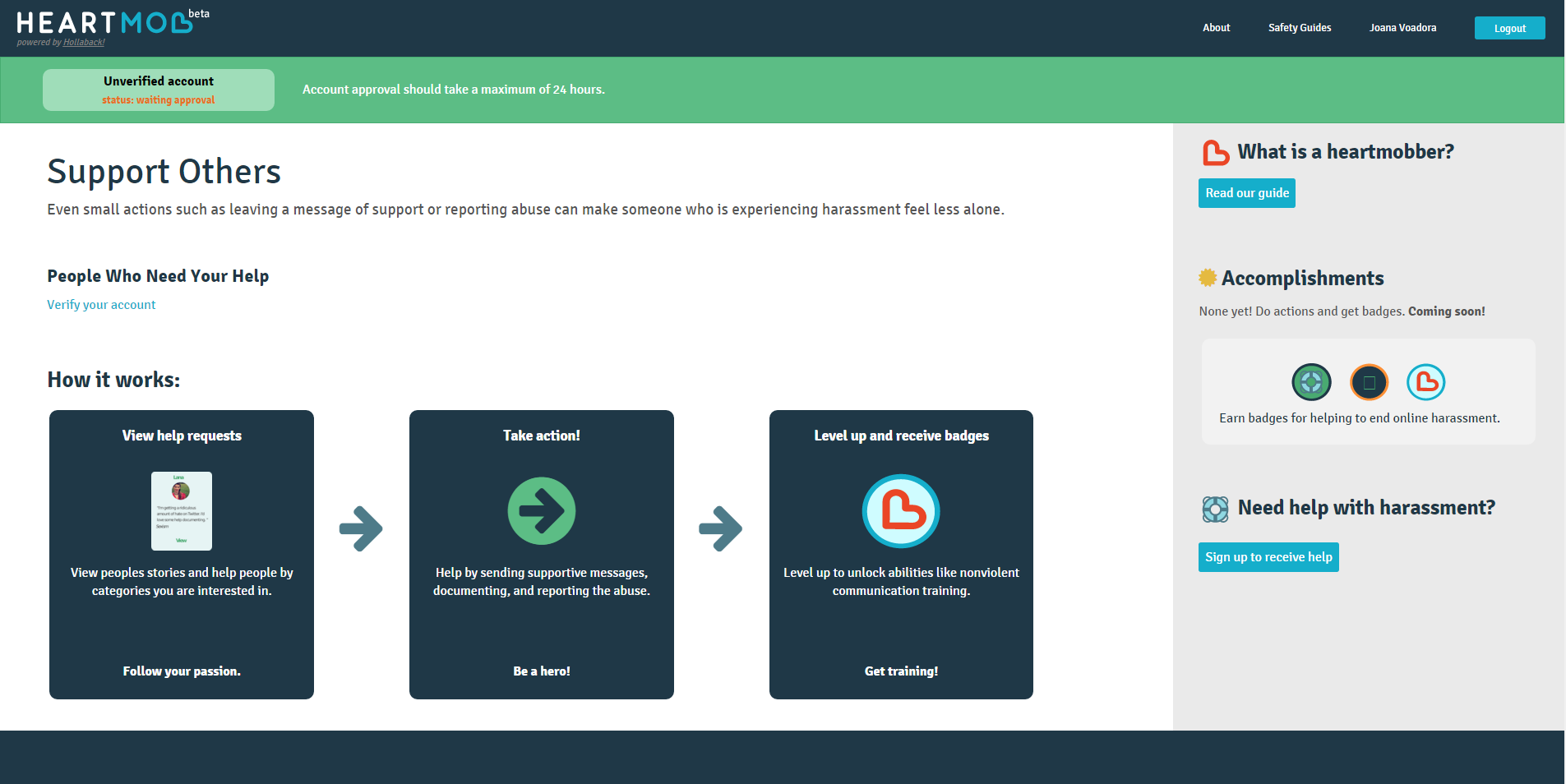Click the Accomplishments heading

1303,279
